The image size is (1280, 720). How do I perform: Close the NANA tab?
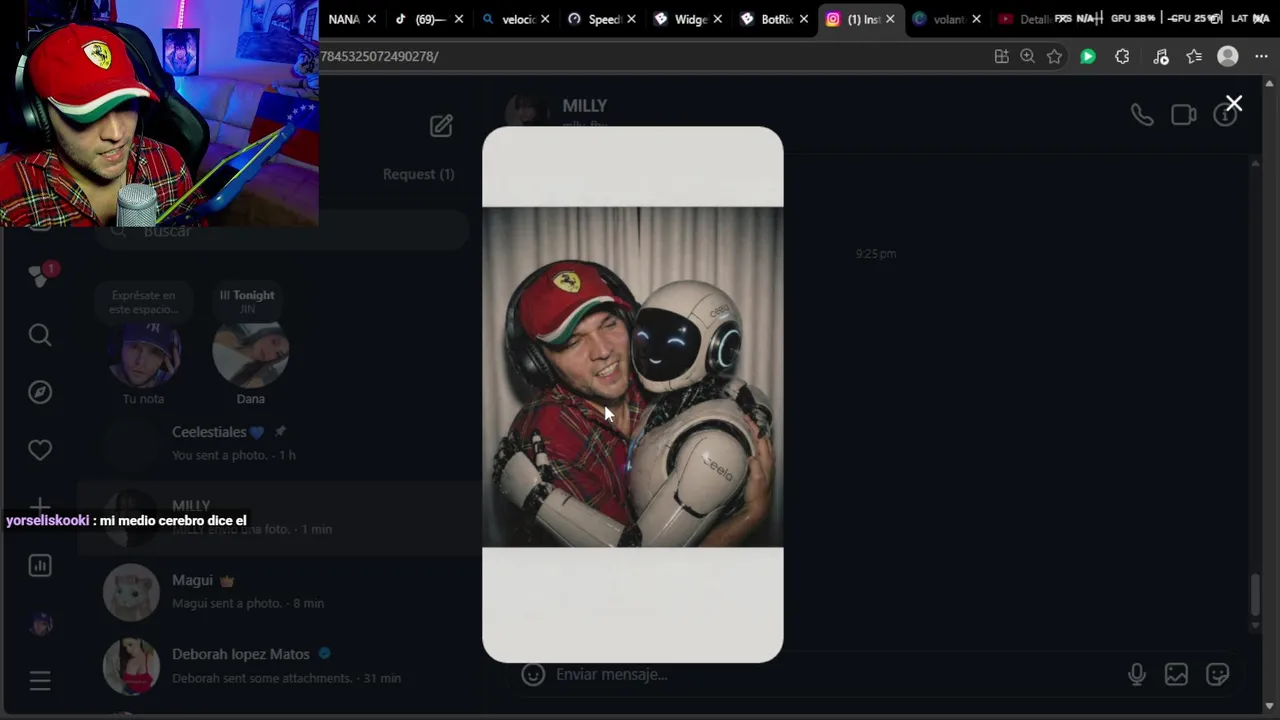[x=372, y=19]
